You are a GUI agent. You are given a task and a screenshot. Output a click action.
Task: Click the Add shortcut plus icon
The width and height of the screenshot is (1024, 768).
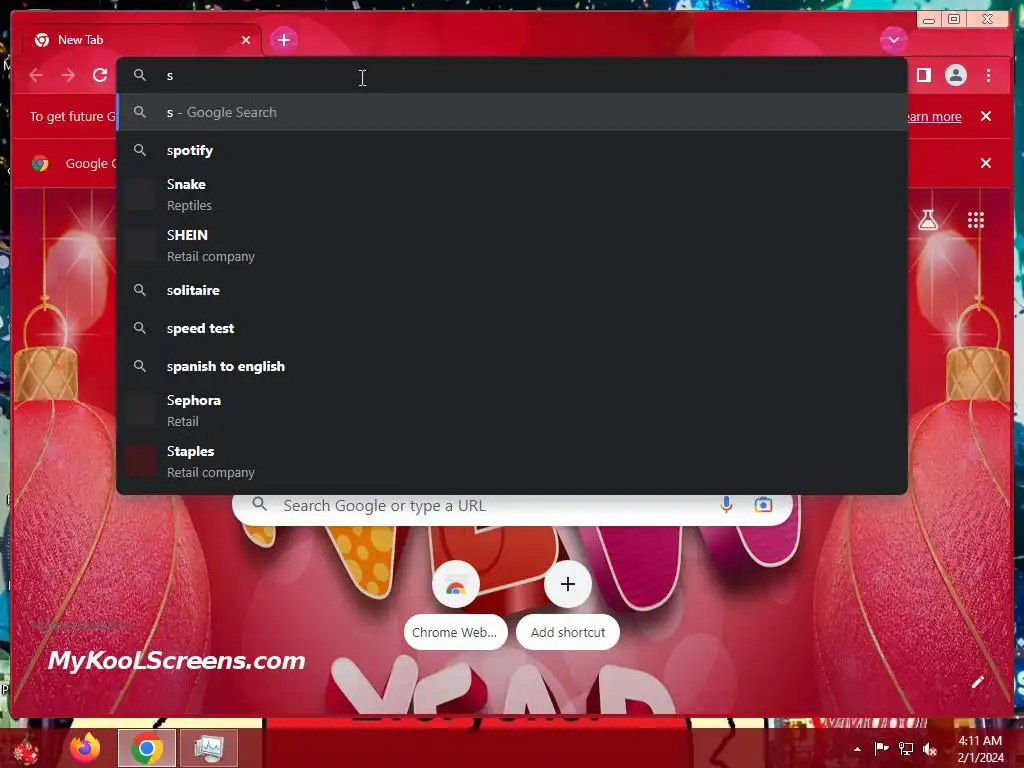[568, 584]
